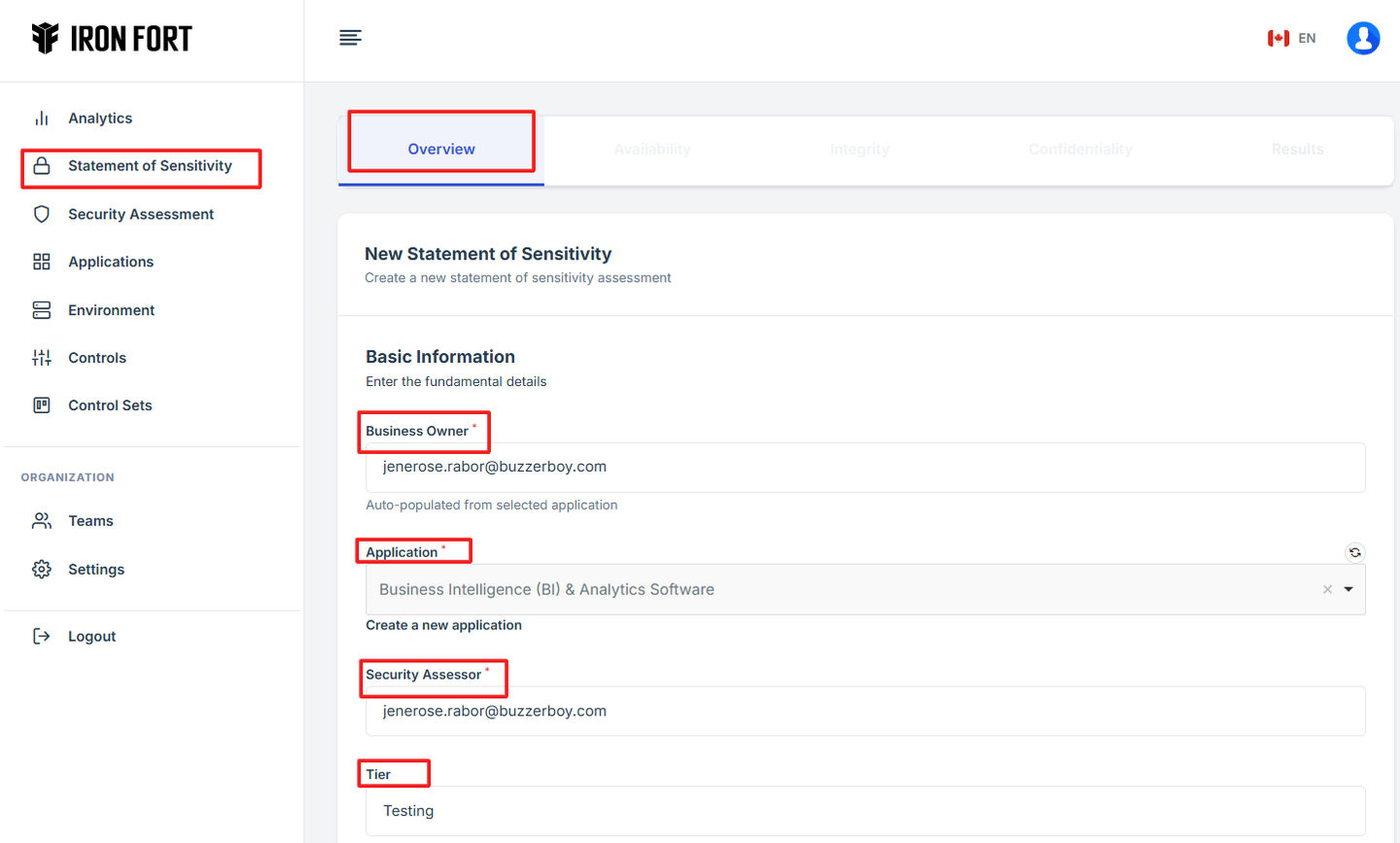Click the Canadian flag language icon
This screenshot has height=843, width=1400.
pyautogui.click(x=1277, y=38)
